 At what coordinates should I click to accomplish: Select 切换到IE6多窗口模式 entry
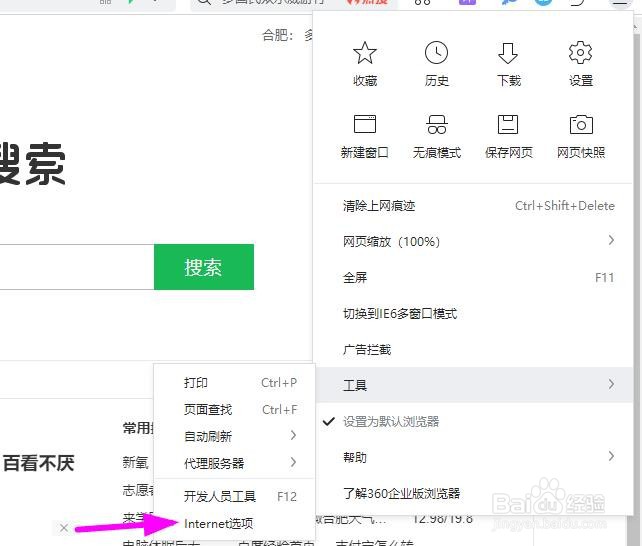[473, 314]
